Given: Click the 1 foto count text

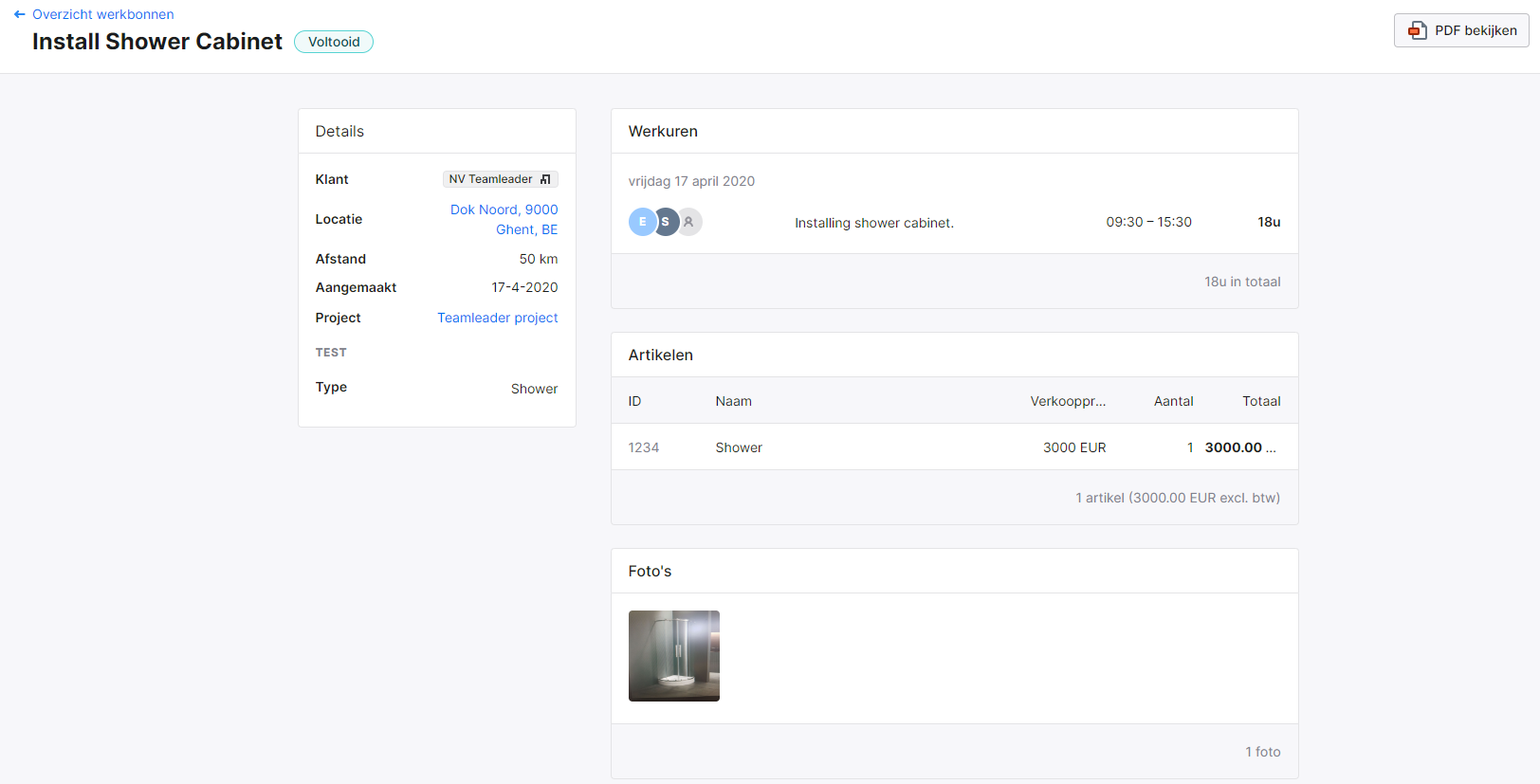Looking at the screenshot, I should point(1263,752).
